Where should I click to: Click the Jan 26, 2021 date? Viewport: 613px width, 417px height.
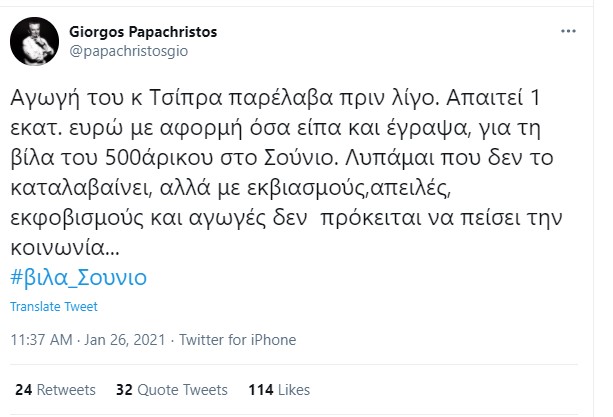pos(126,339)
